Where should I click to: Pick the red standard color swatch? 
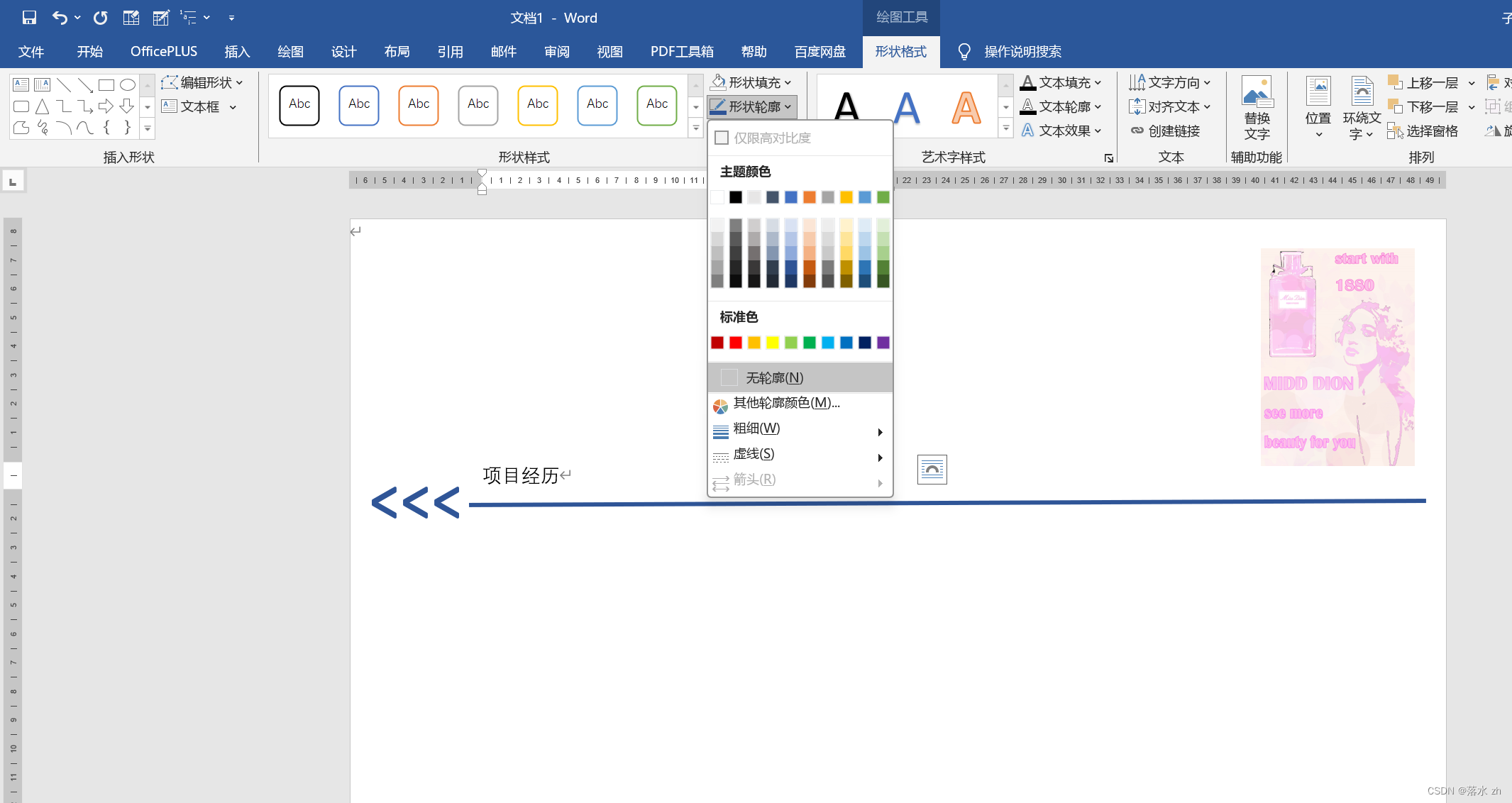click(736, 343)
